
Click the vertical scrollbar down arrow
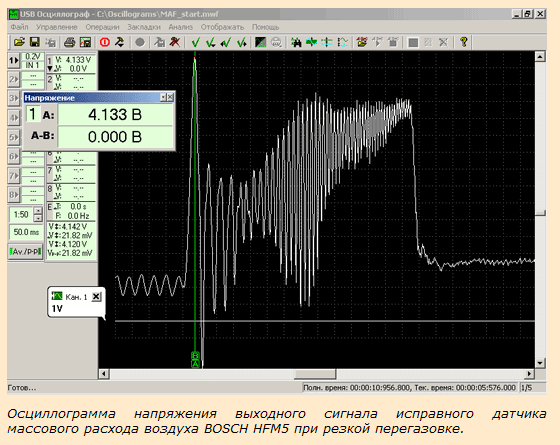[540, 363]
